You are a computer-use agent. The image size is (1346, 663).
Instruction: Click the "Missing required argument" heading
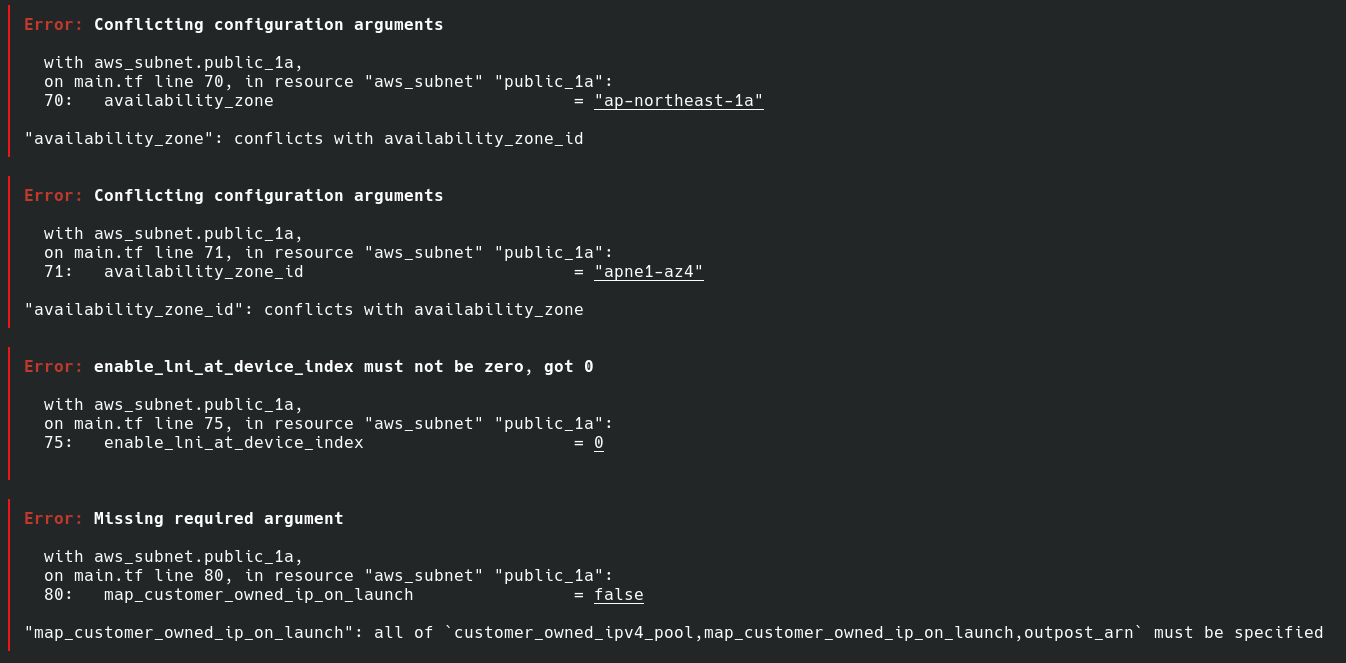219,518
